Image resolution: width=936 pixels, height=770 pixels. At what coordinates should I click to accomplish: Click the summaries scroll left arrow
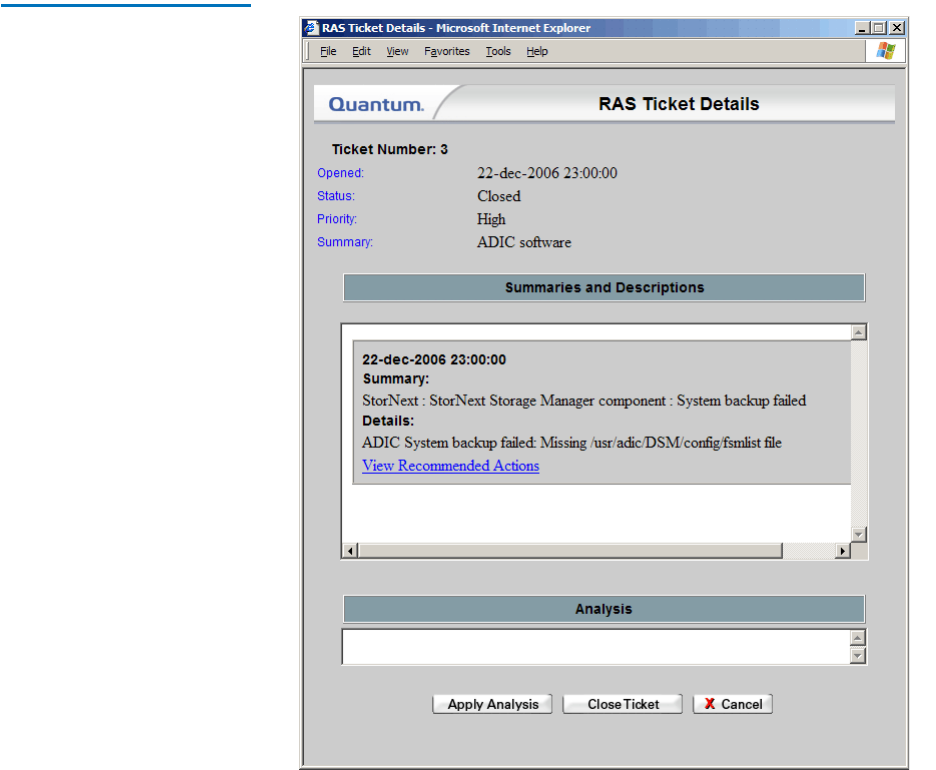click(x=350, y=551)
